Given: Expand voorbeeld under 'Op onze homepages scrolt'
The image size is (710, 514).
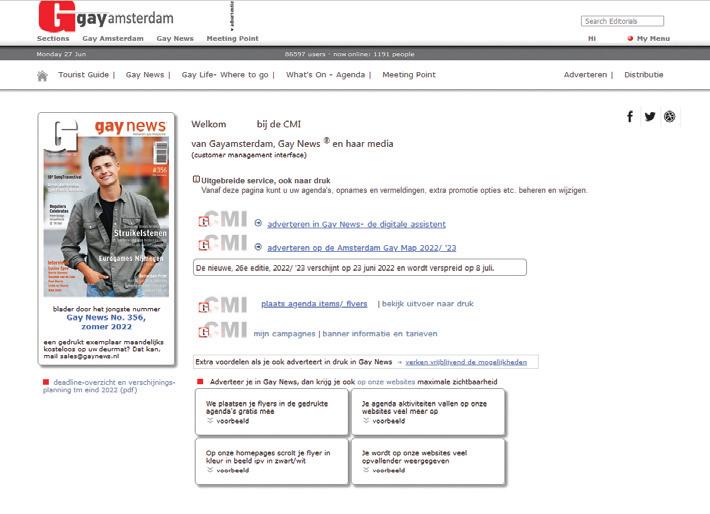Looking at the screenshot, I should [x=228, y=471].
